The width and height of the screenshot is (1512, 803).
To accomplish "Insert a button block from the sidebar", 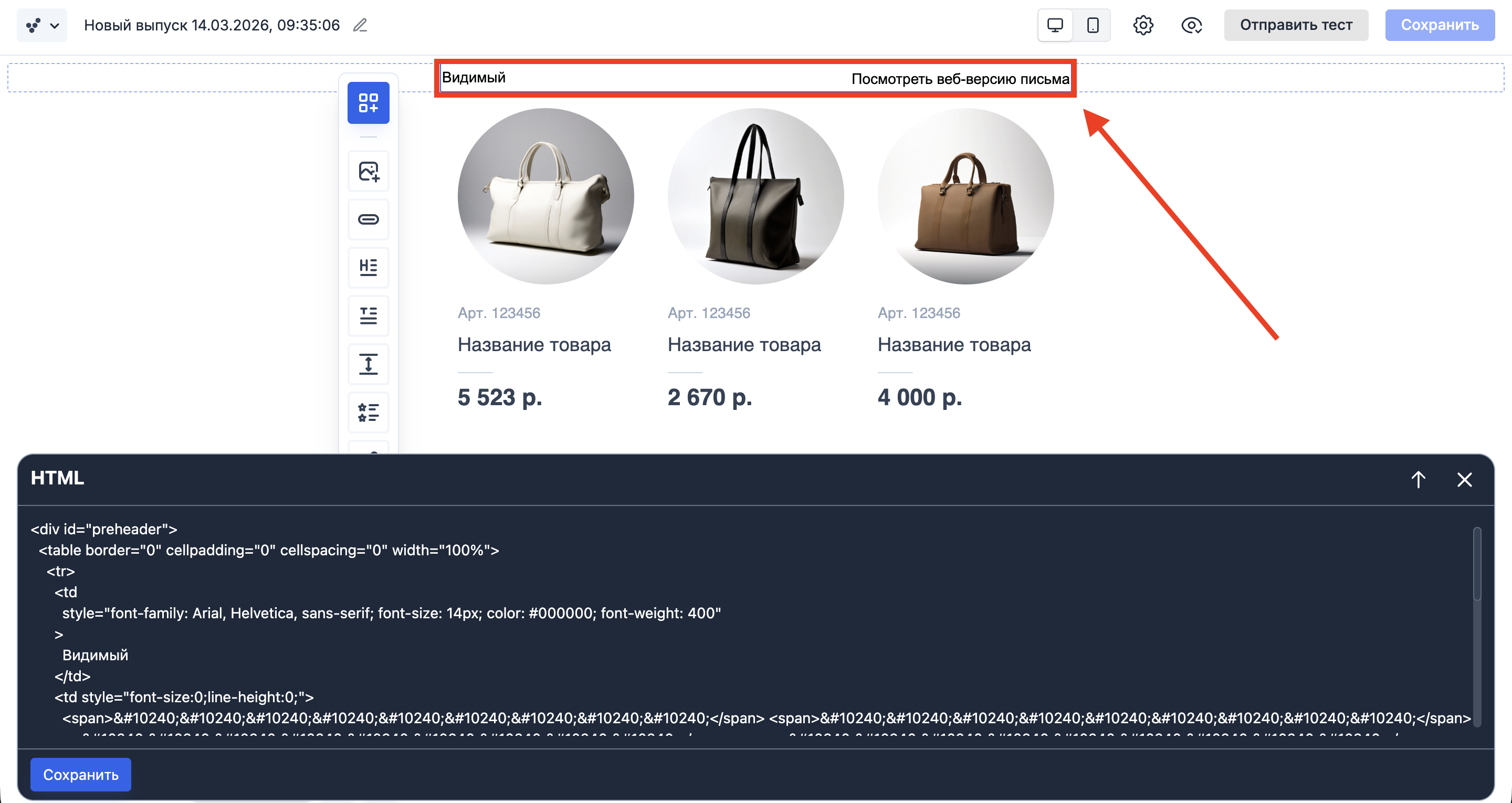I will (x=368, y=219).
